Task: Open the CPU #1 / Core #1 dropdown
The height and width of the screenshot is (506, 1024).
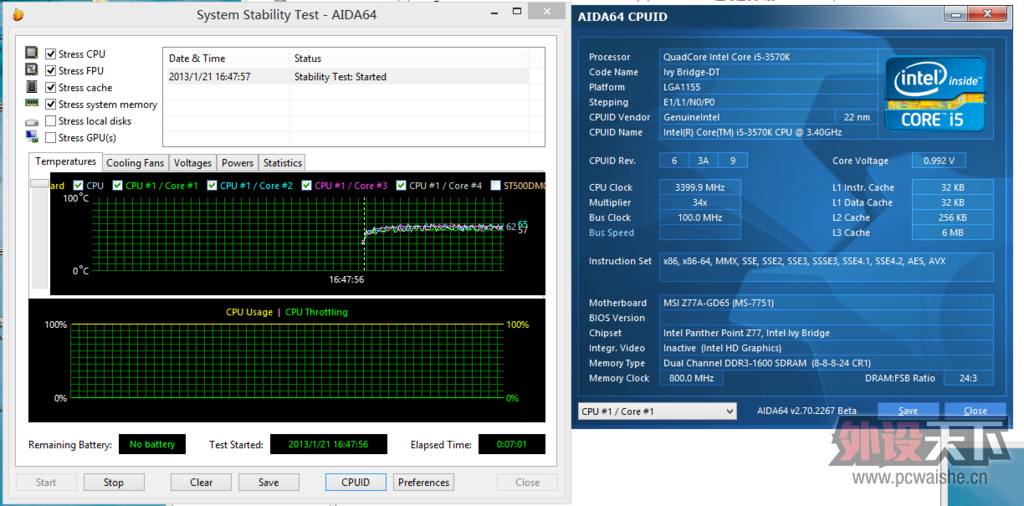Action: pyautogui.click(x=657, y=411)
